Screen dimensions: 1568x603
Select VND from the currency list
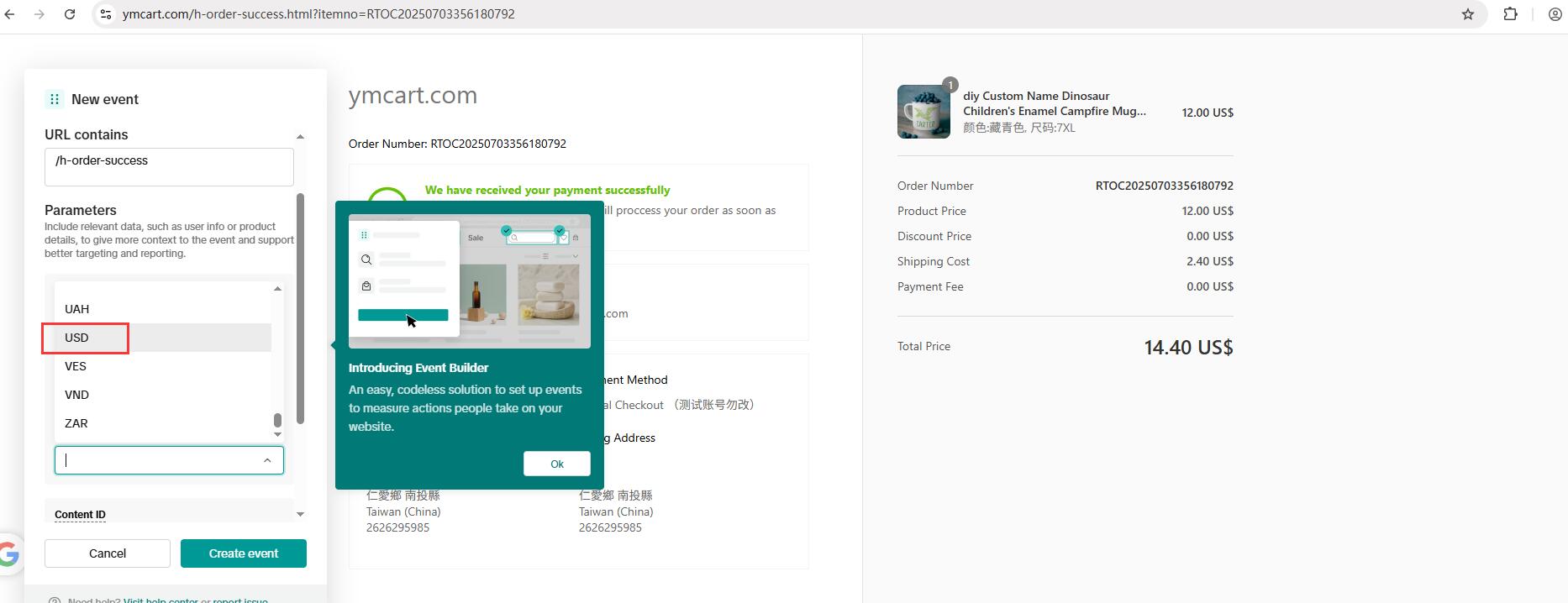pos(163,395)
